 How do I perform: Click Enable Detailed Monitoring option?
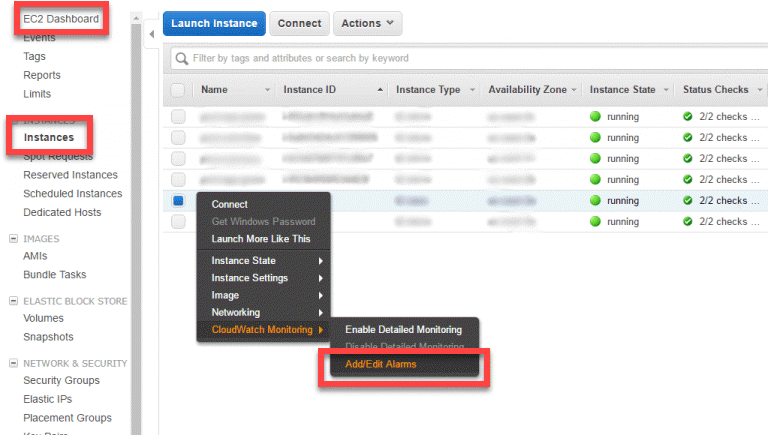tap(403, 330)
